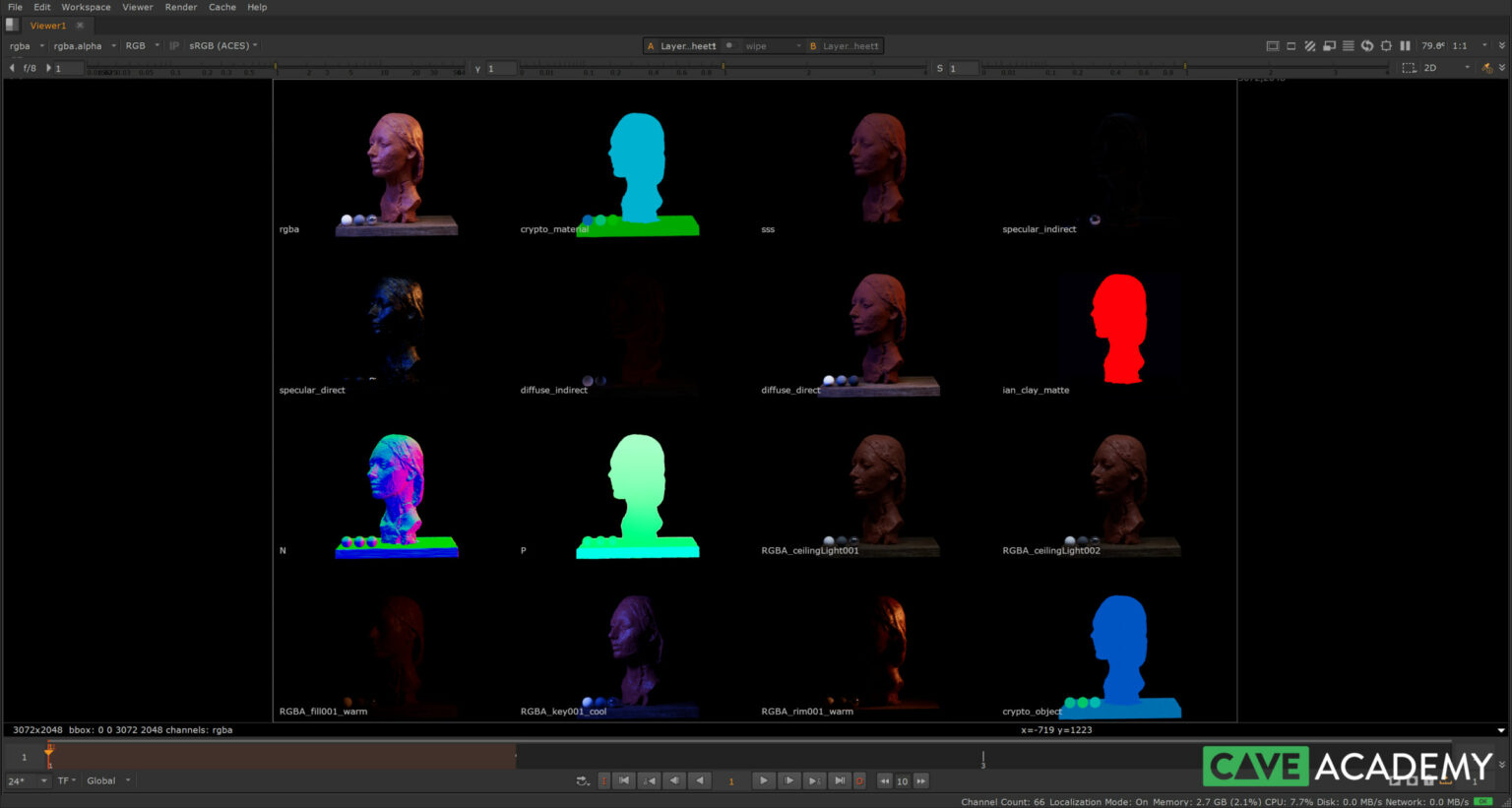The height and width of the screenshot is (808, 1512).
Task: Jump to the last frame
Action: 839,780
